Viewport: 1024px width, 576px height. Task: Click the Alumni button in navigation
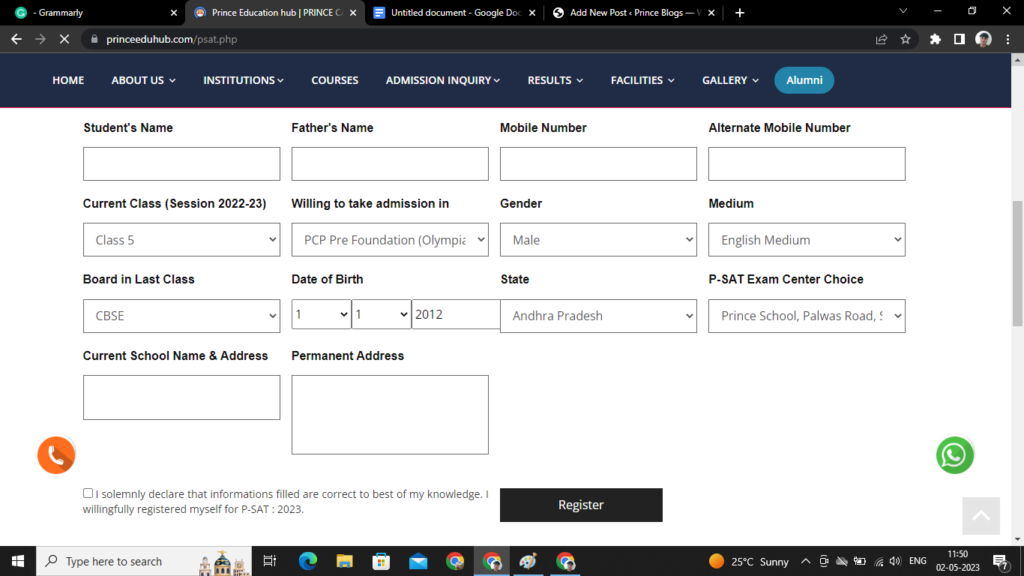(x=804, y=80)
